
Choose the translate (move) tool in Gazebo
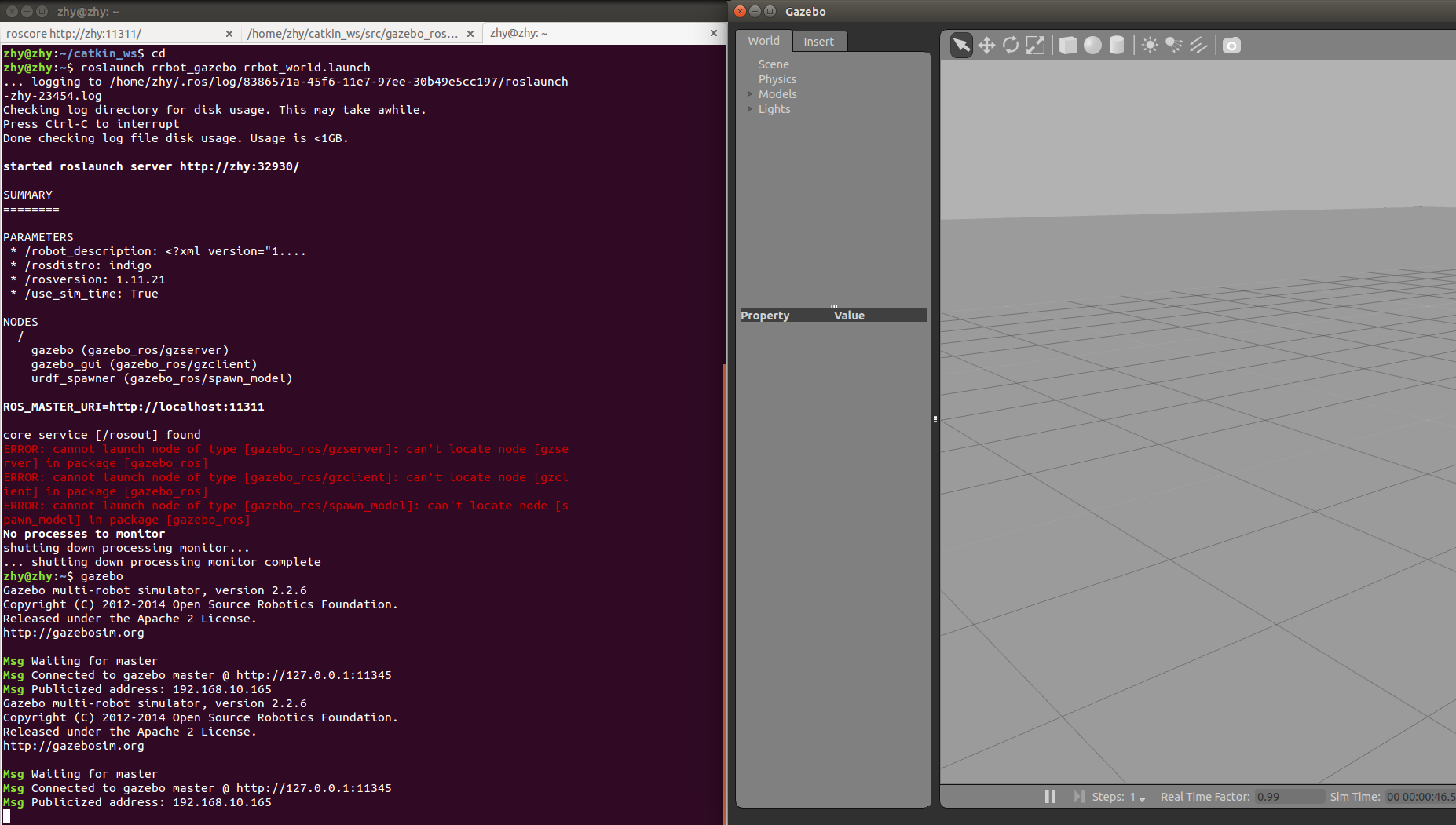tap(986, 45)
